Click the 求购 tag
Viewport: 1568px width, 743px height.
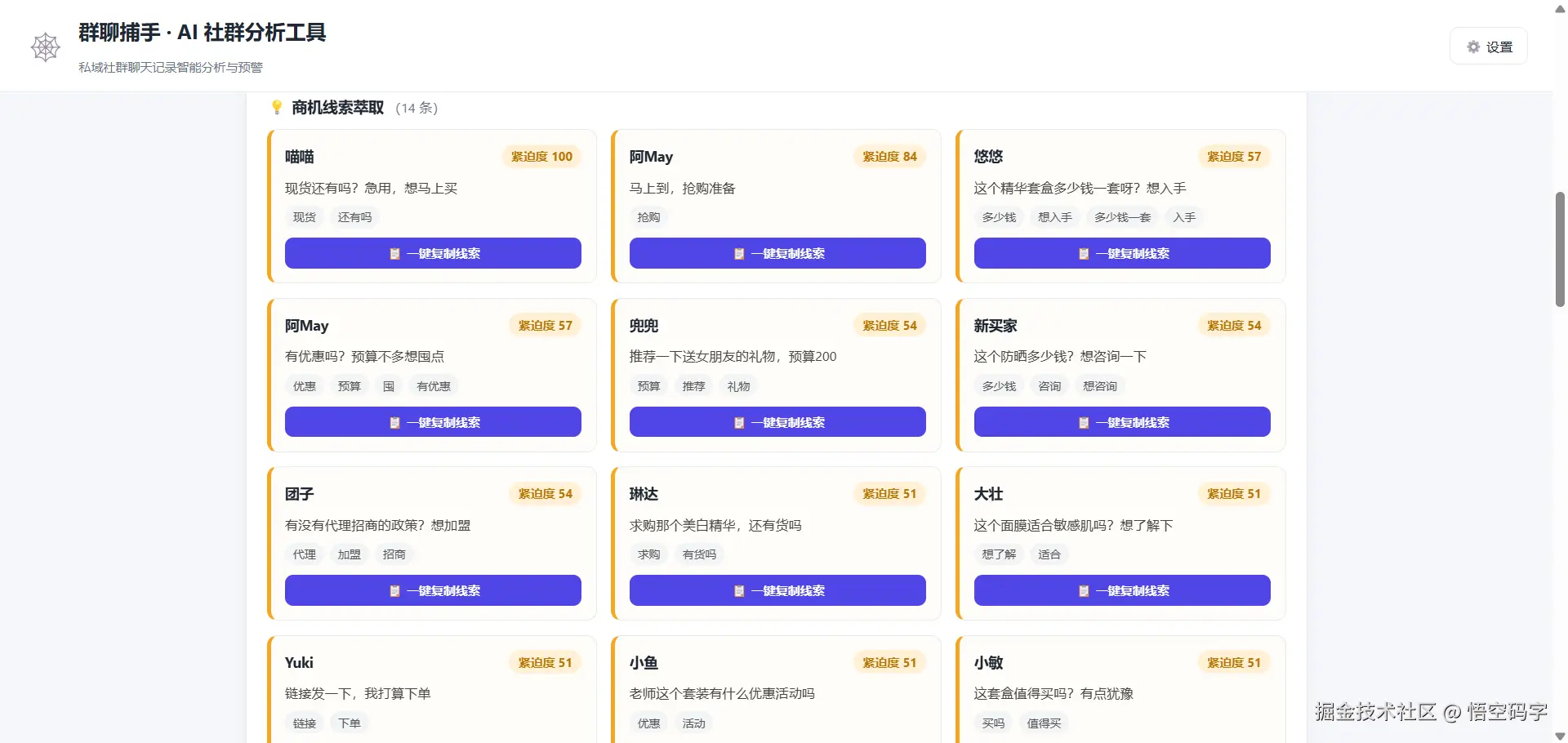point(649,554)
